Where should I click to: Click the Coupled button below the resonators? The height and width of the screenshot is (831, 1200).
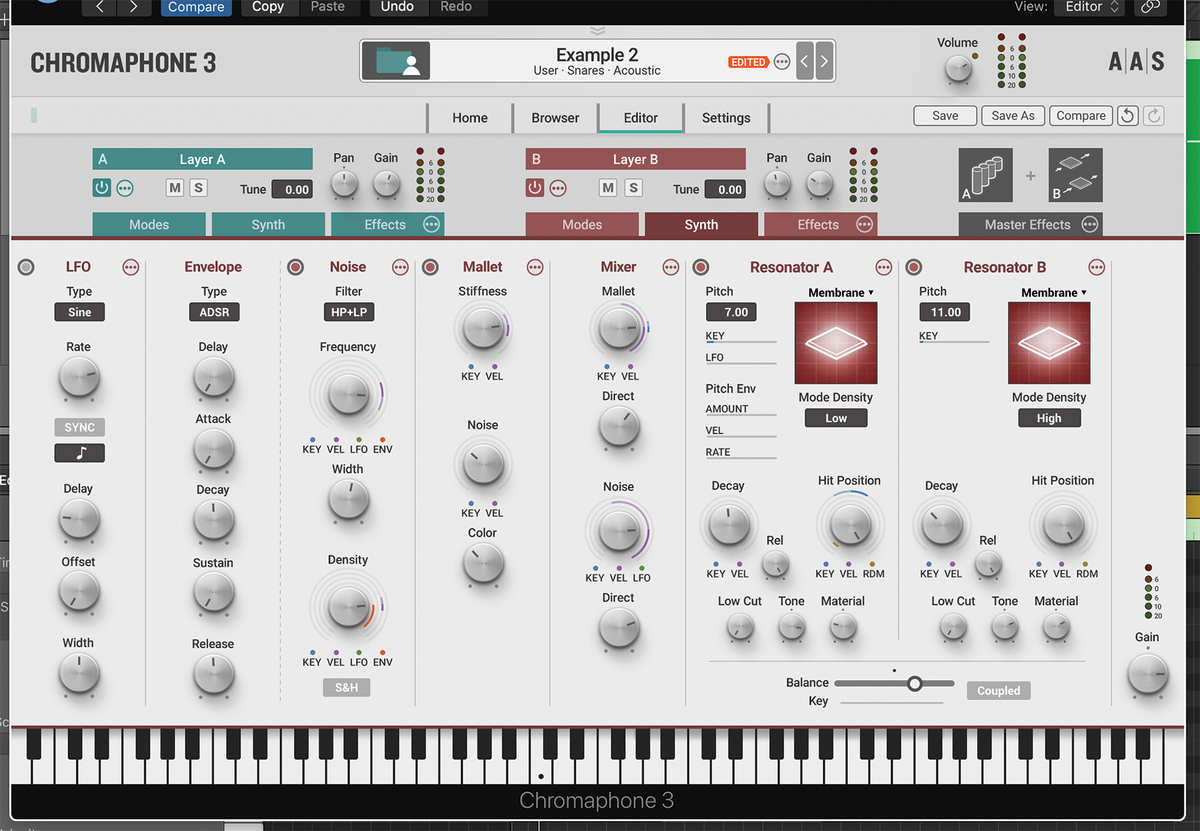pos(997,690)
